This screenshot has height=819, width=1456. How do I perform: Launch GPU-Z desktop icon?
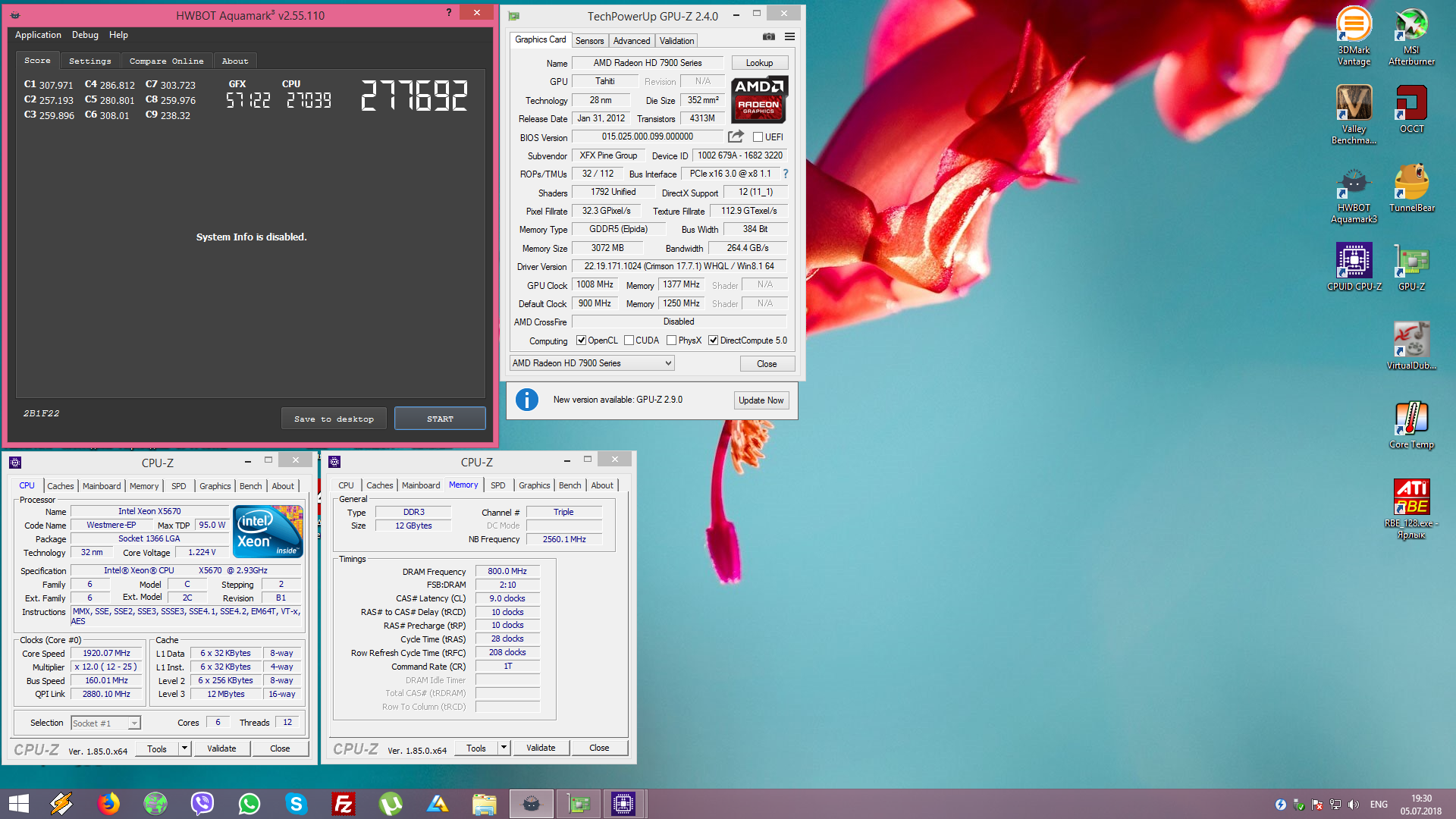click(1411, 267)
